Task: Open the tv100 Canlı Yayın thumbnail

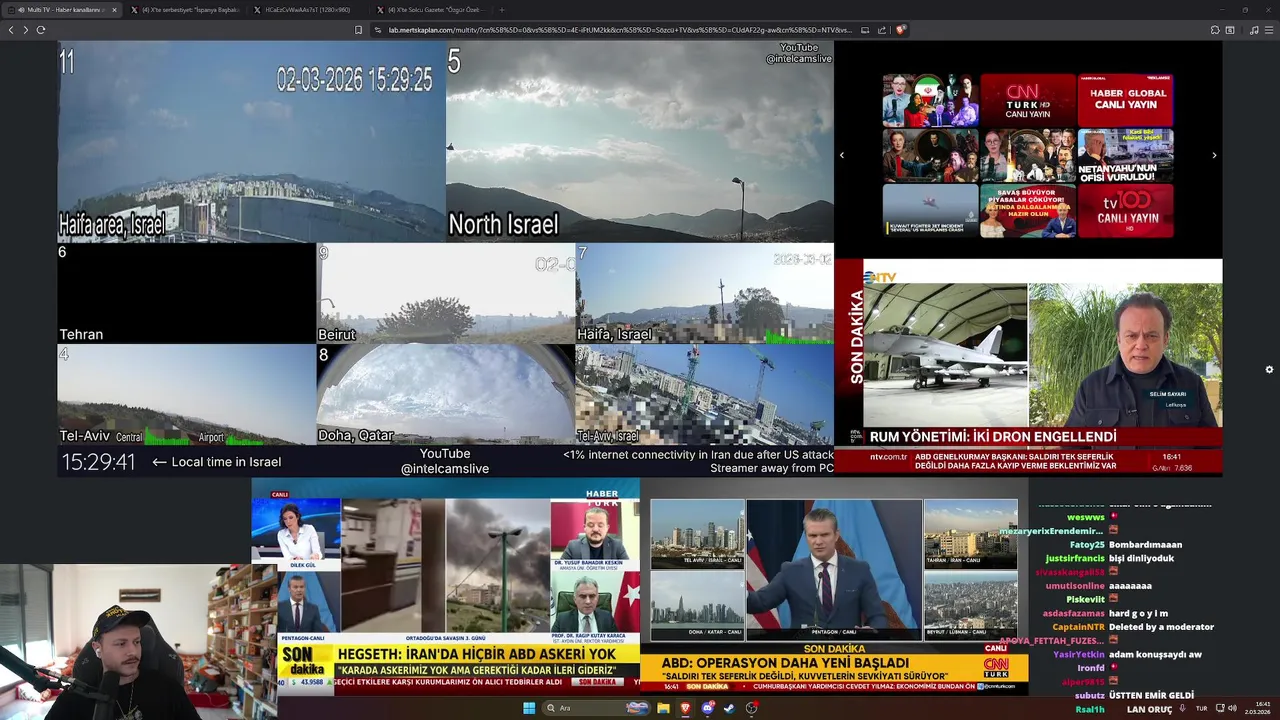Action: coord(1125,210)
